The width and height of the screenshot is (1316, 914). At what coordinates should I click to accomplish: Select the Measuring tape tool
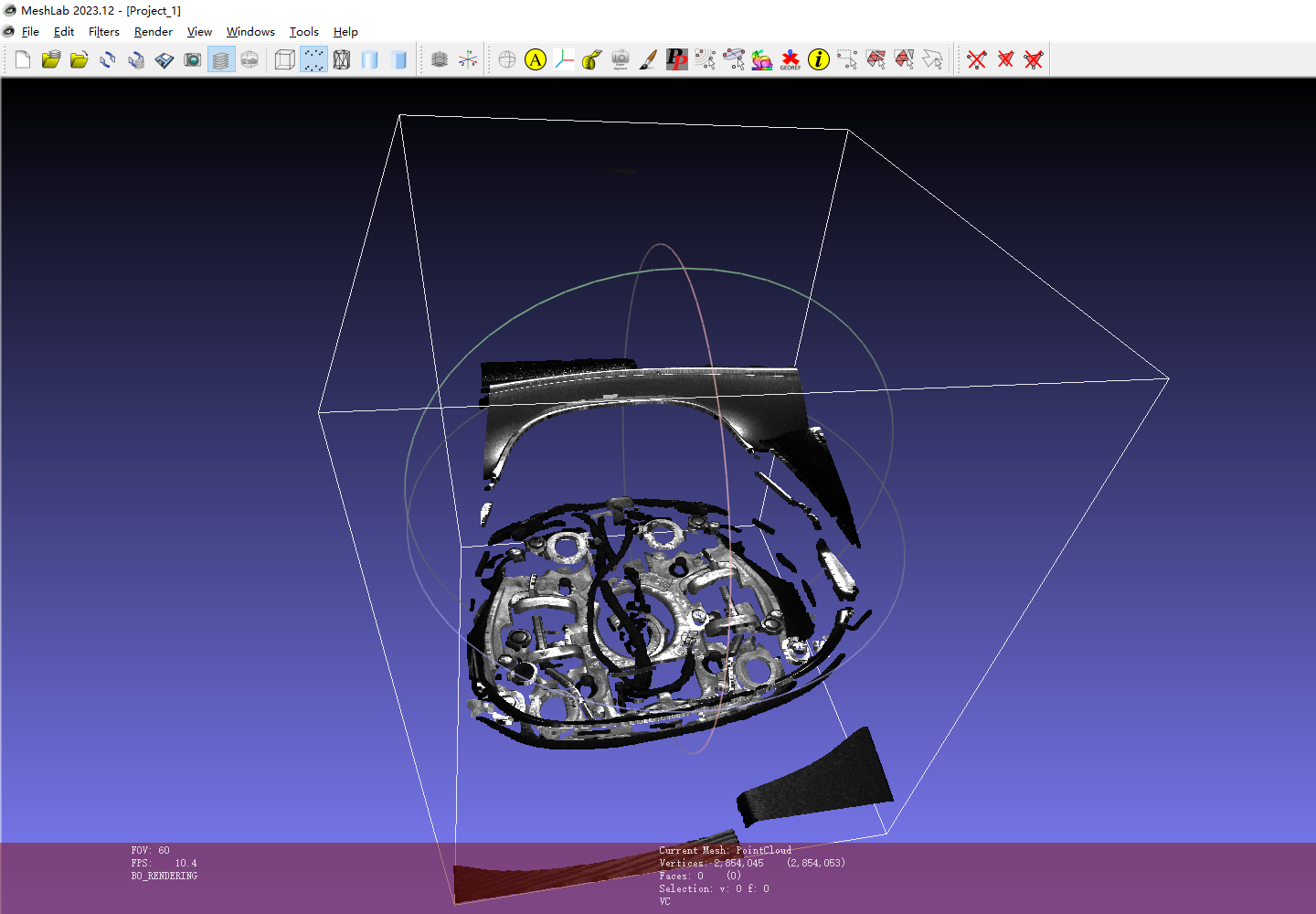[592, 59]
